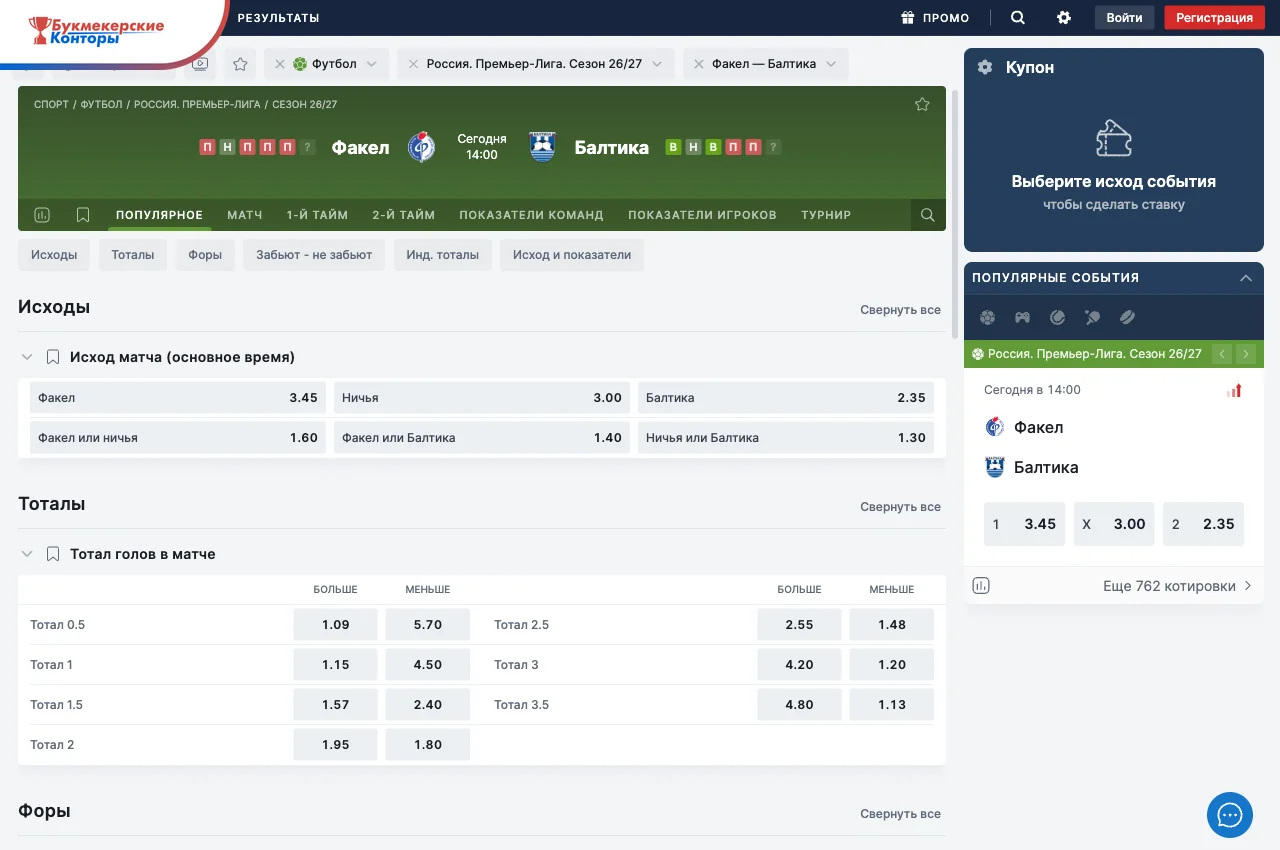This screenshot has width=1280, height=850.
Task: Switch to the 2-й тайм tab
Action: 404,215
